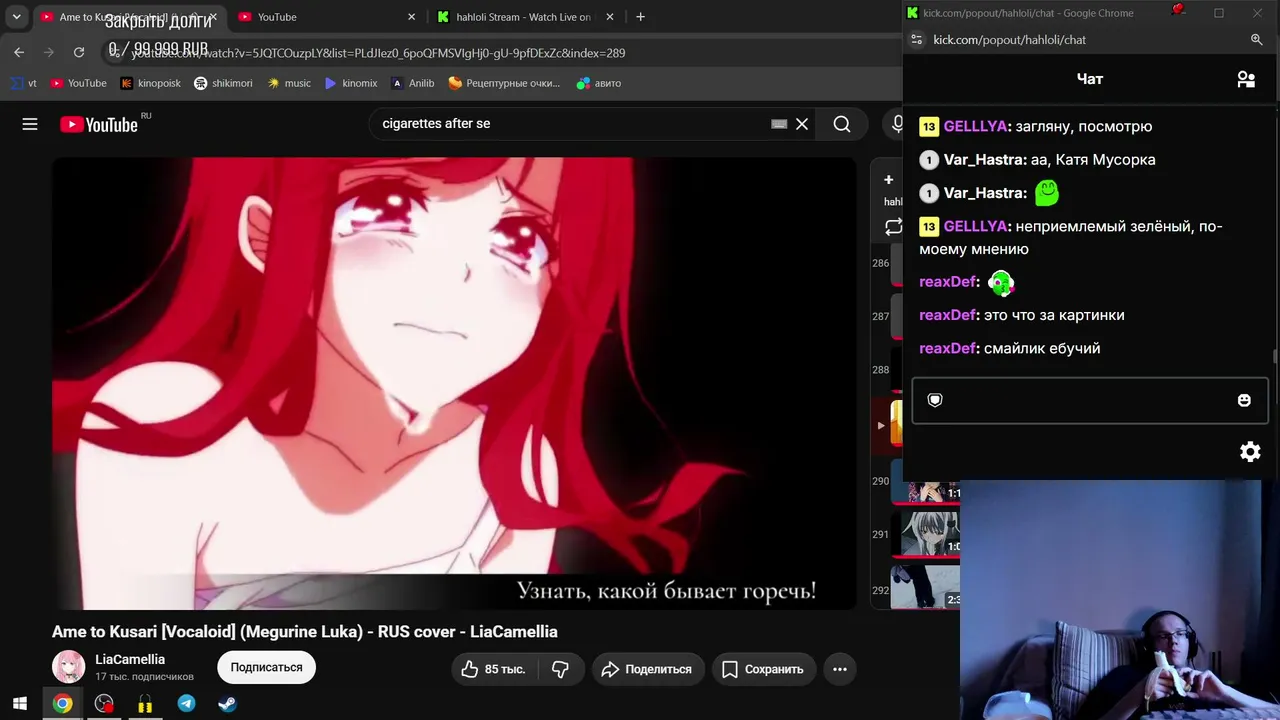Open the microphone voice search button

click(897, 124)
